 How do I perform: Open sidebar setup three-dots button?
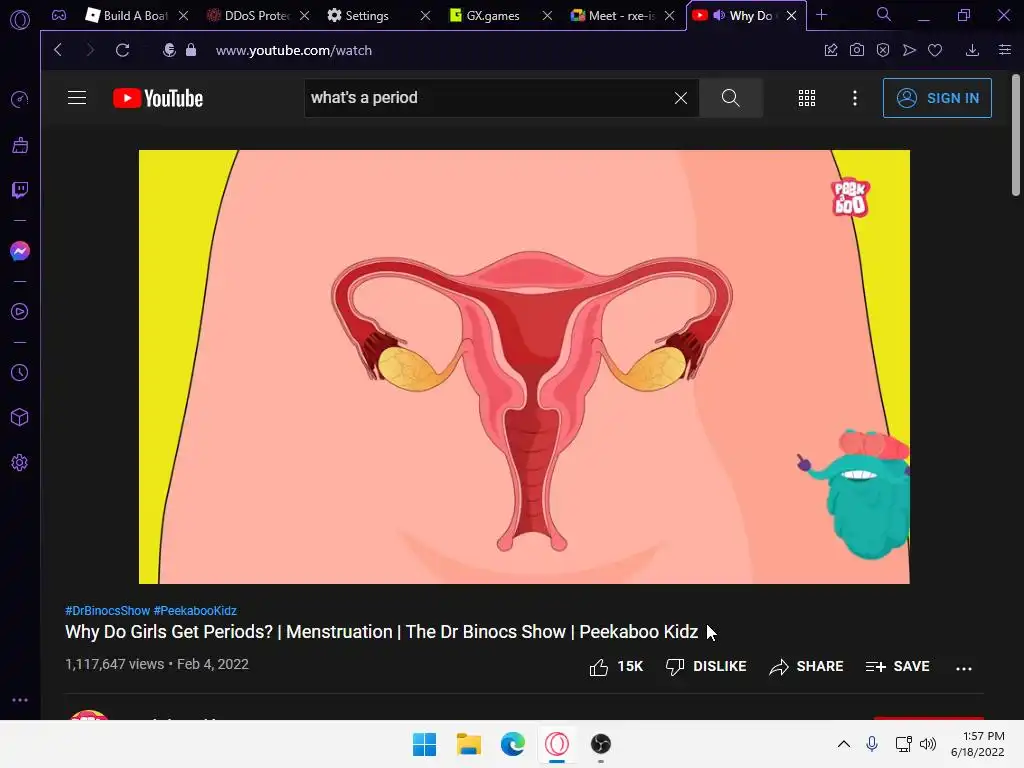click(20, 699)
